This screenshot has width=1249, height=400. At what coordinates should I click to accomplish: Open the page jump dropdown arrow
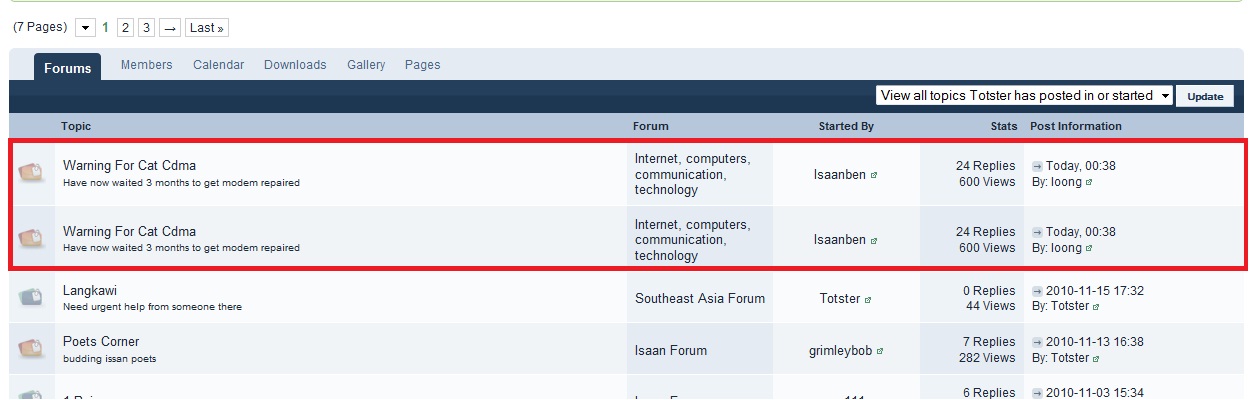pyautogui.click(x=86, y=28)
